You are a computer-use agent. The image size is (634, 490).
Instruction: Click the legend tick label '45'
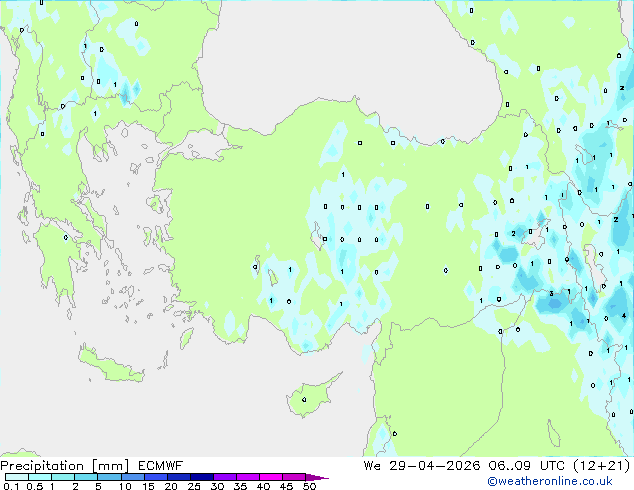coord(286,486)
